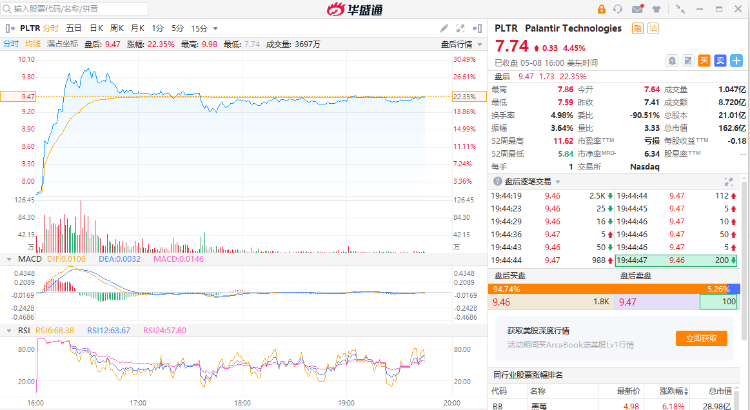Click the 华盛通 logo

(x=354, y=9)
